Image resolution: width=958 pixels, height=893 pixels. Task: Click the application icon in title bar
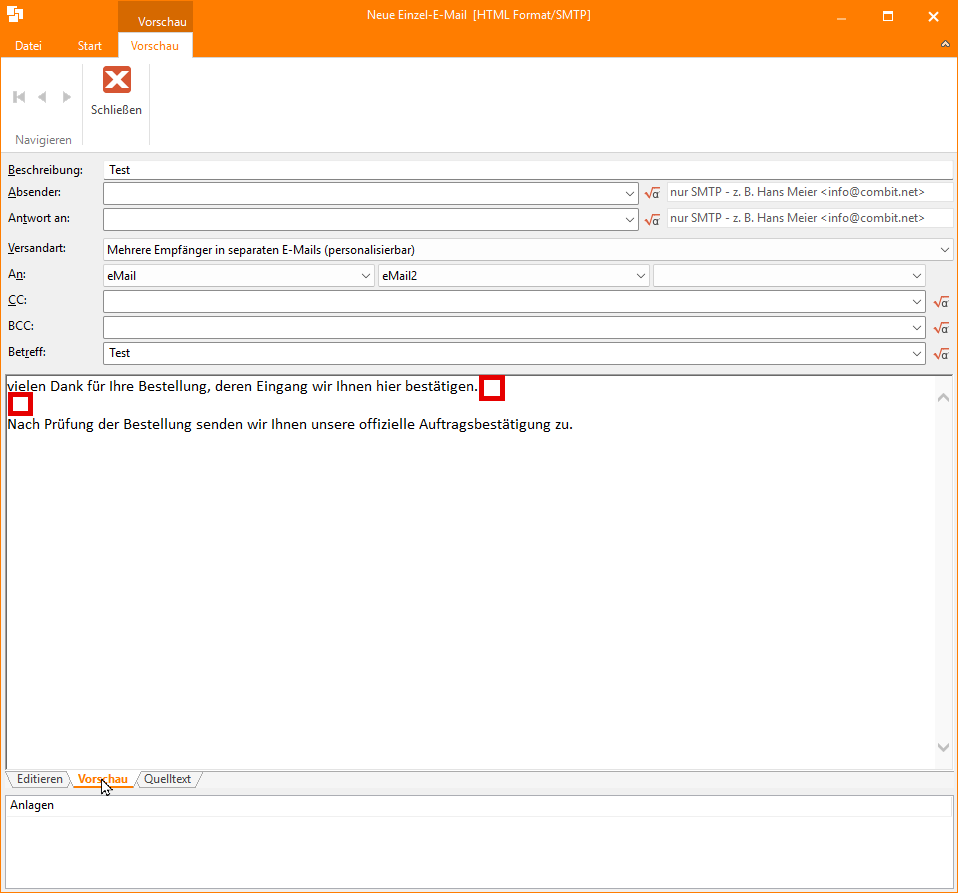(x=14, y=16)
